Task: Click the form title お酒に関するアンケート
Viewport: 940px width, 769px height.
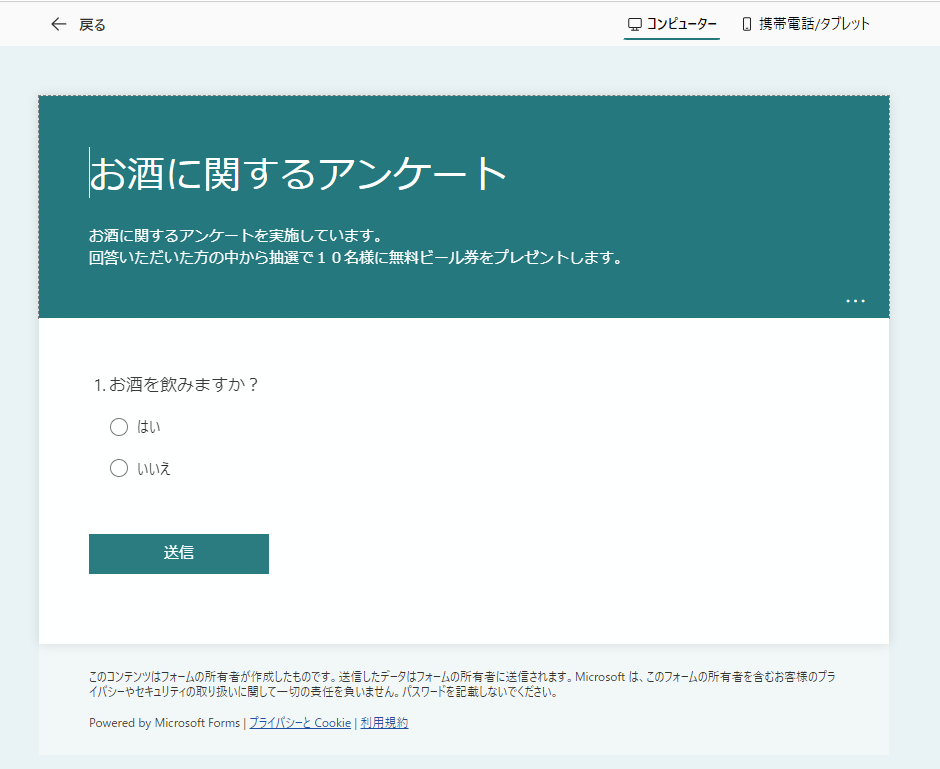Action: (299, 173)
